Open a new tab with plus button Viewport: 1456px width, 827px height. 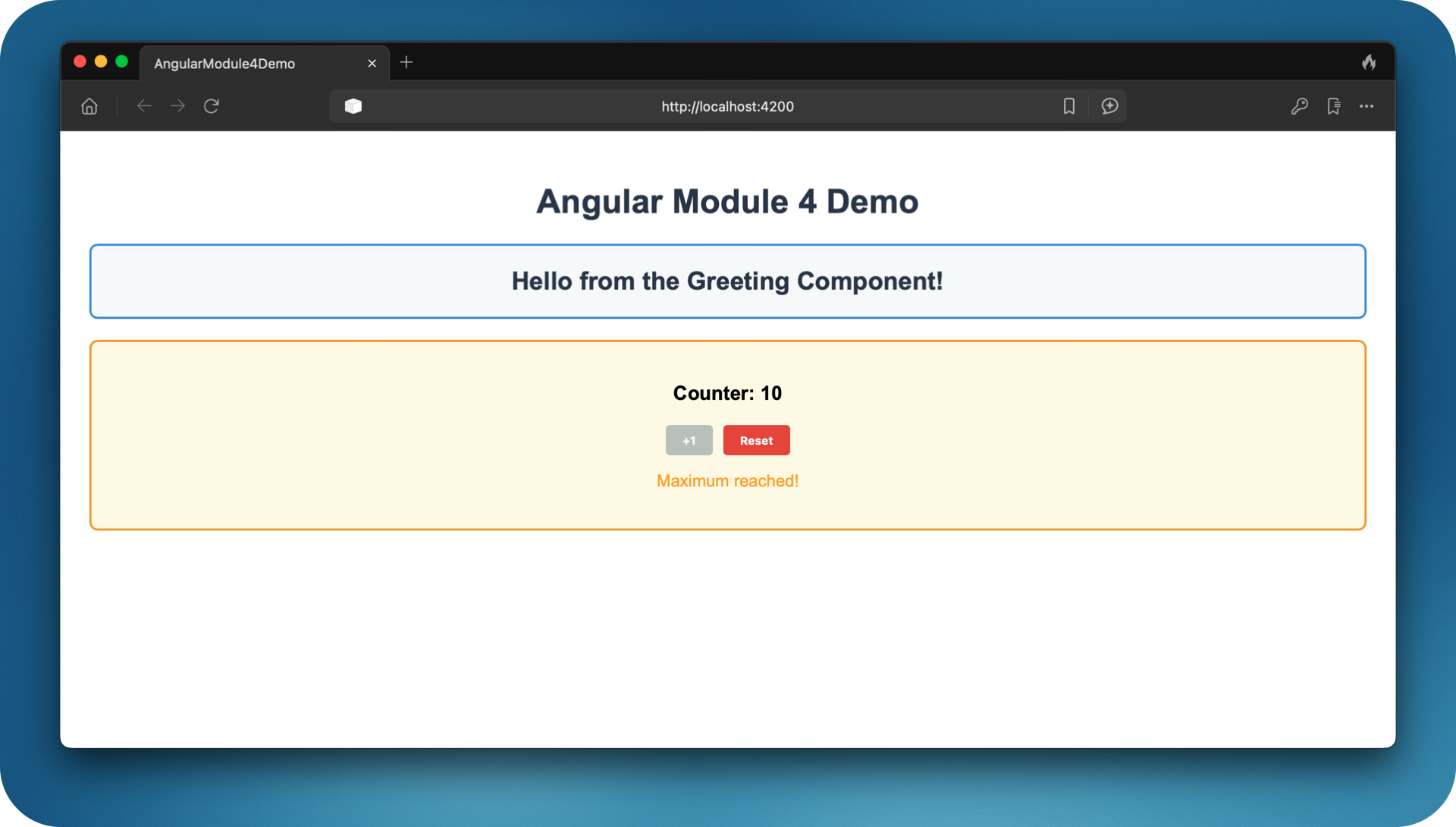coord(406,62)
